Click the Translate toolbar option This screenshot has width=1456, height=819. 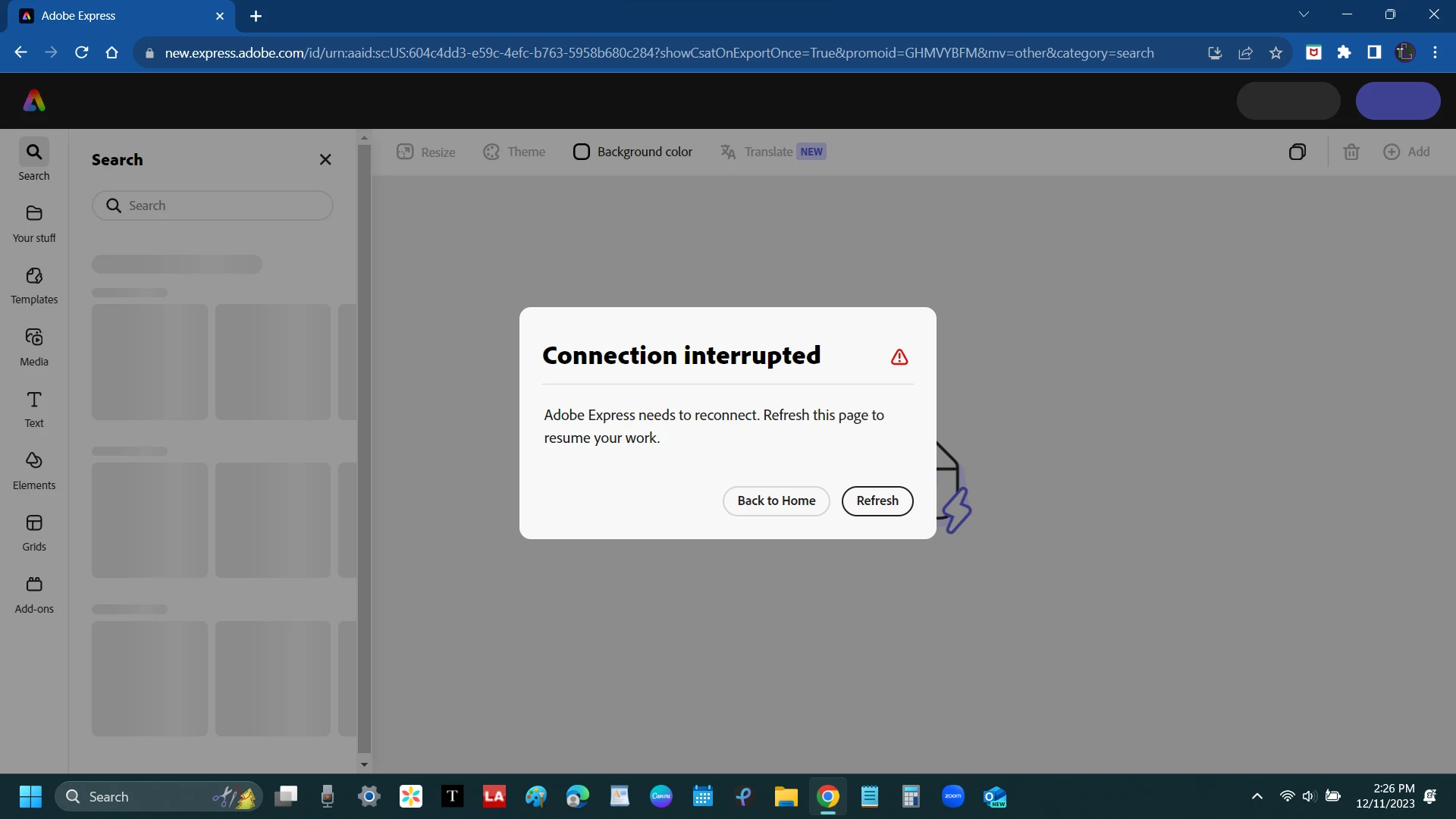(773, 152)
